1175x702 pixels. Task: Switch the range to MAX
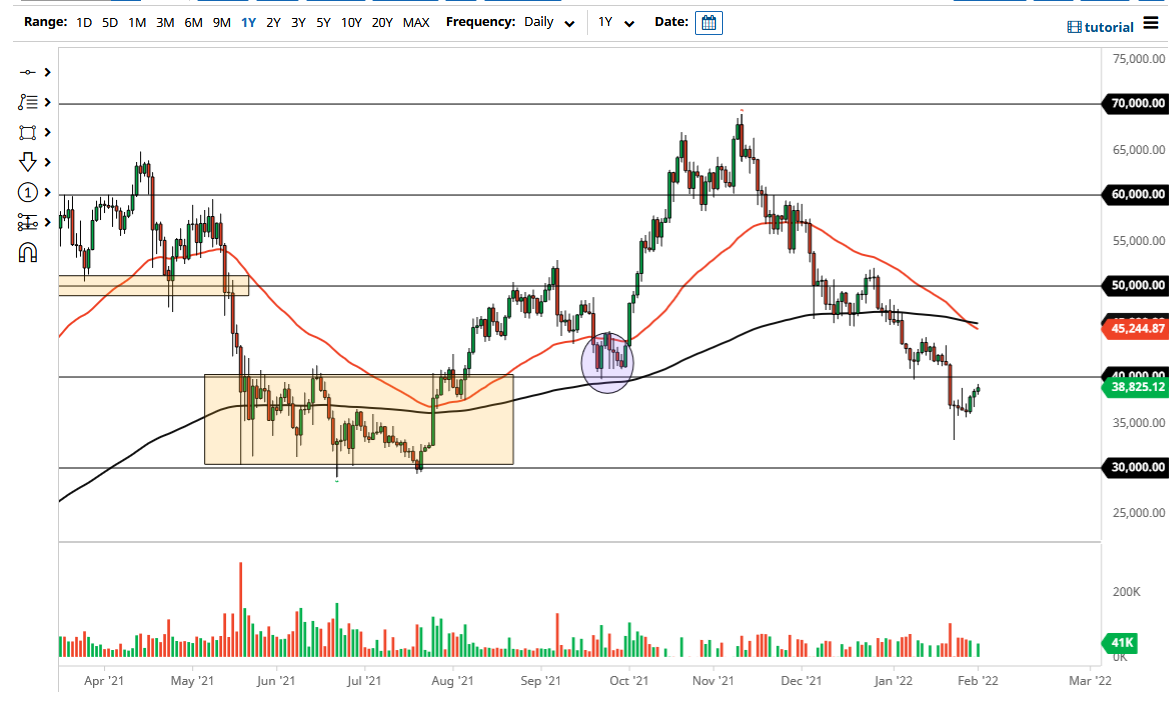[416, 22]
